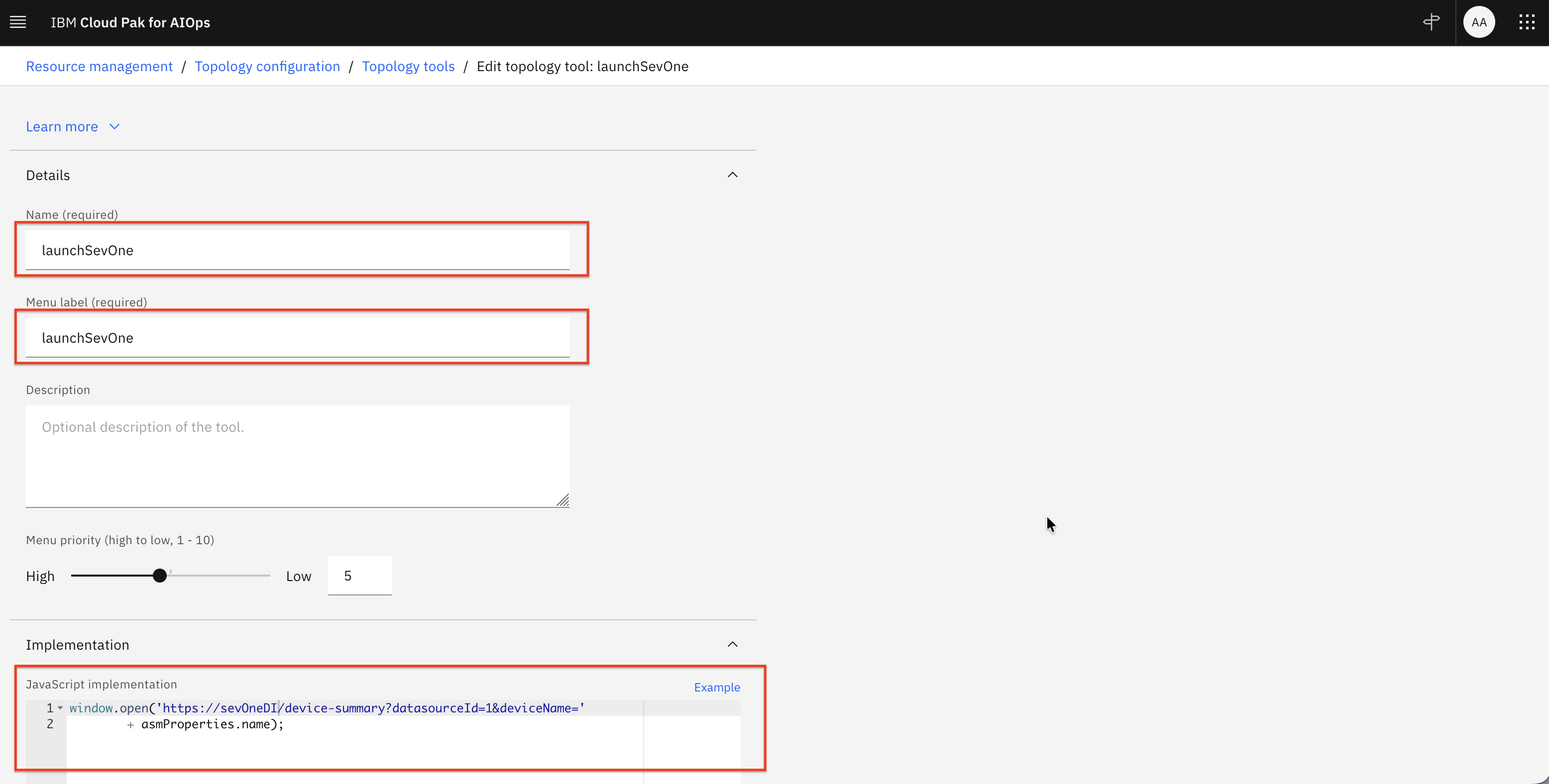This screenshot has width=1549, height=784.
Task: Open the app switcher grid icon
Action: pyautogui.click(x=1527, y=22)
